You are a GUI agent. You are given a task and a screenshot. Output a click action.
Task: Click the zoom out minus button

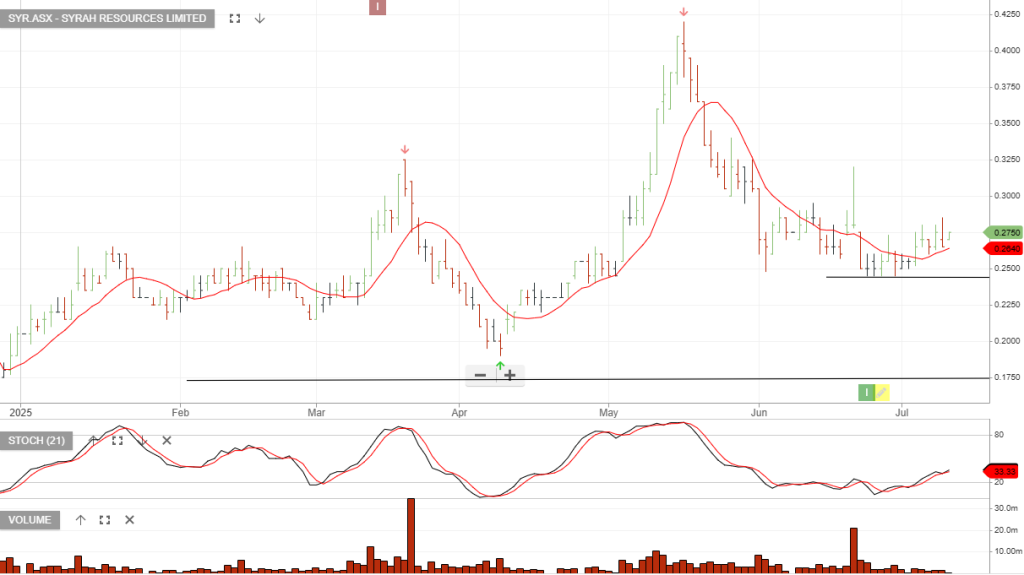[x=480, y=375]
